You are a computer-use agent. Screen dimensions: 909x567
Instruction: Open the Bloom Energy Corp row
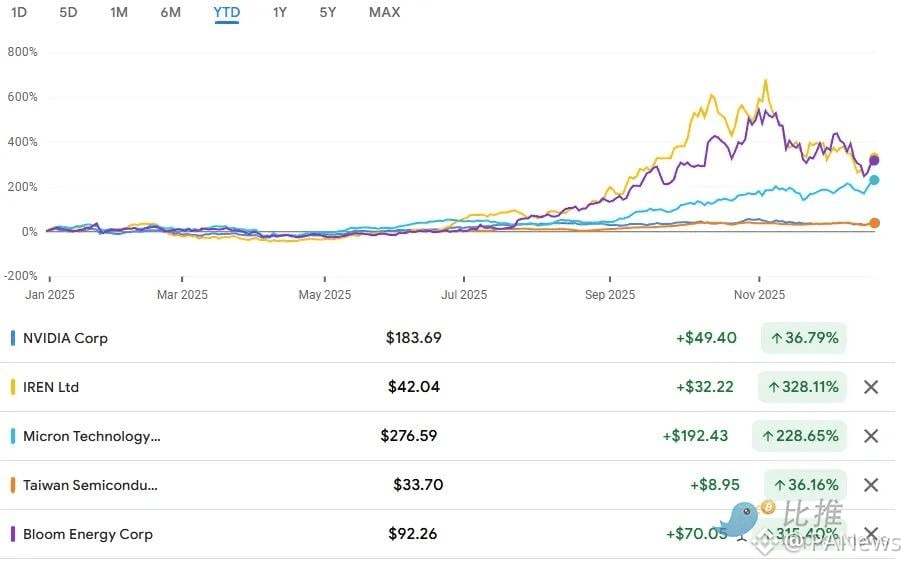[448, 534]
